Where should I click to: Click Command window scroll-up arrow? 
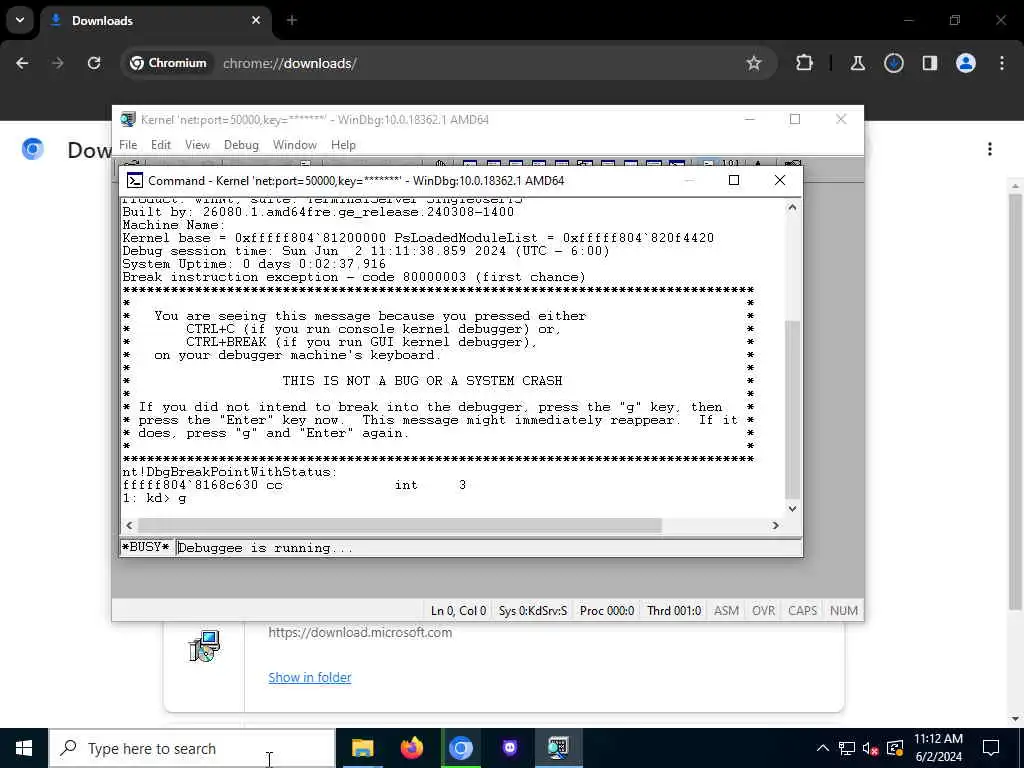click(x=792, y=207)
